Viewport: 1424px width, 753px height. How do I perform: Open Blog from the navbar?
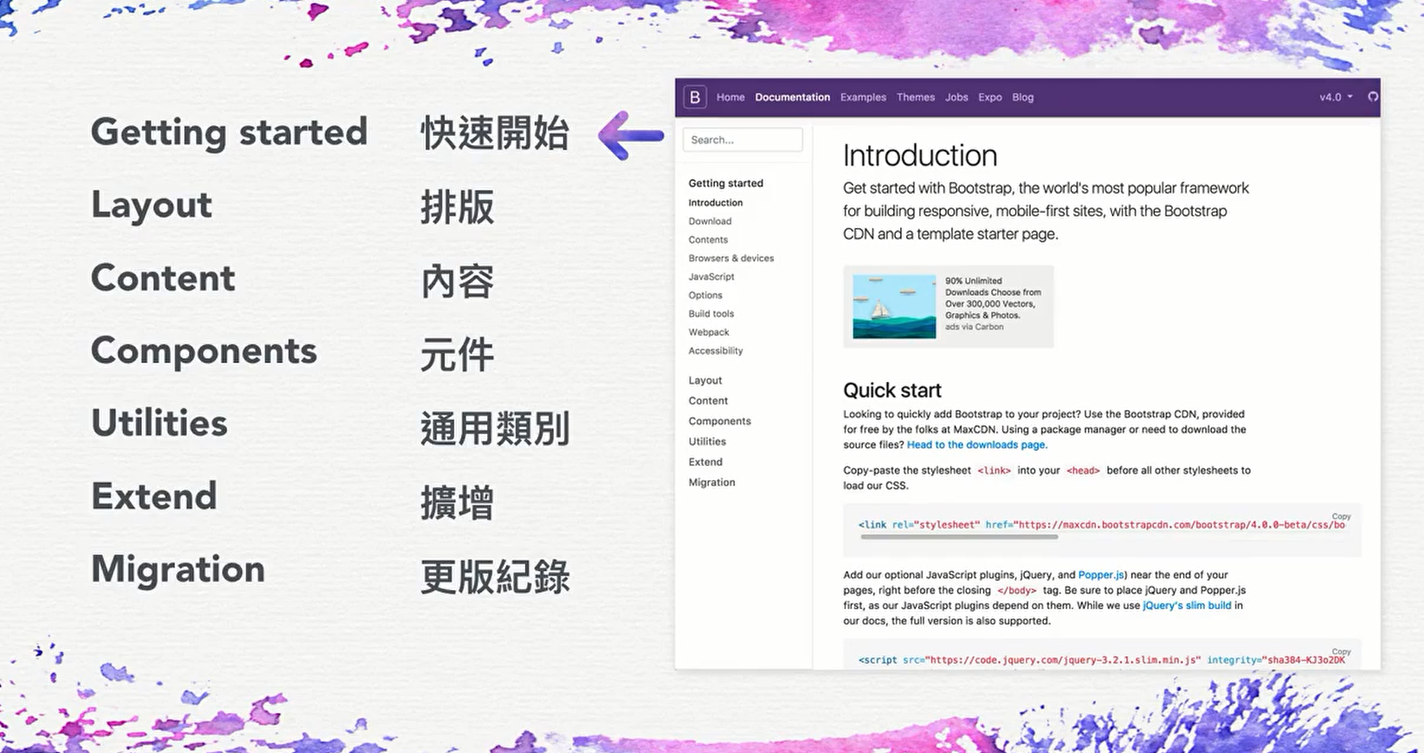point(1023,97)
